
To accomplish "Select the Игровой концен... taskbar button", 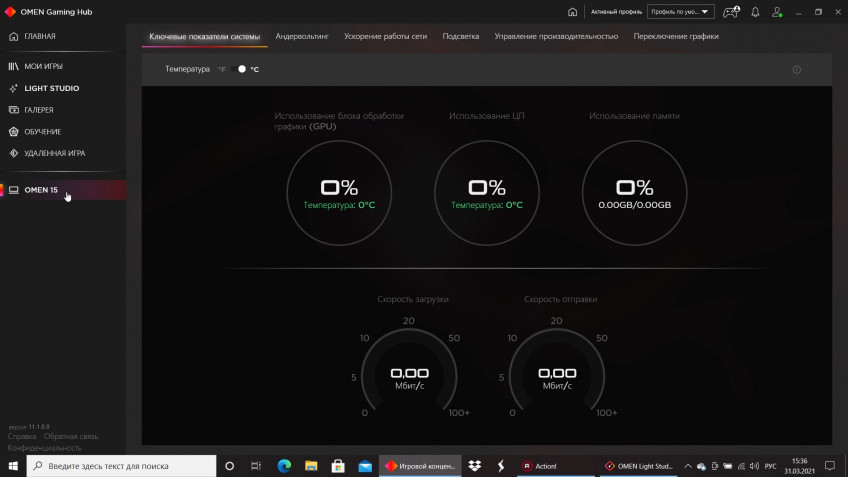I will 420,466.
